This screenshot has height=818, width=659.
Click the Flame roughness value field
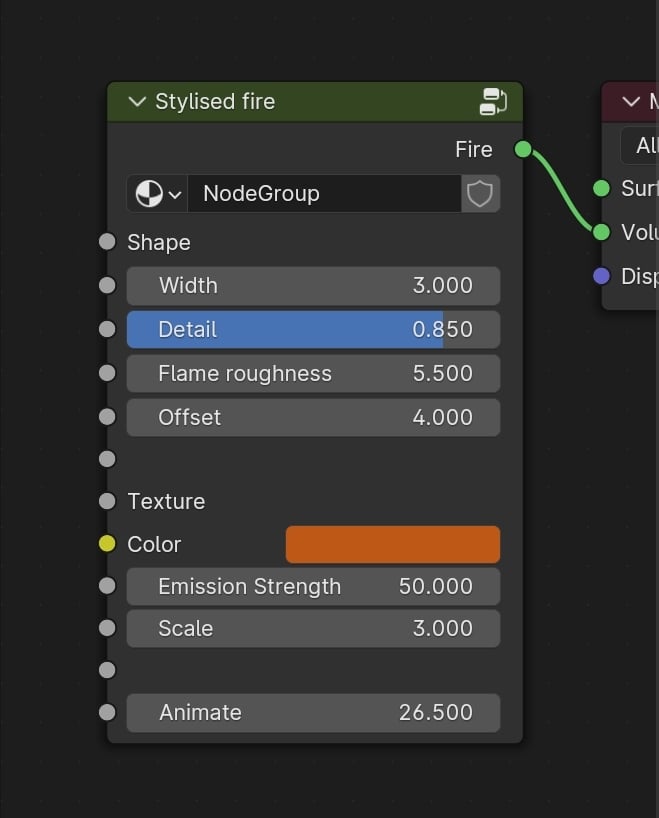tap(313, 373)
